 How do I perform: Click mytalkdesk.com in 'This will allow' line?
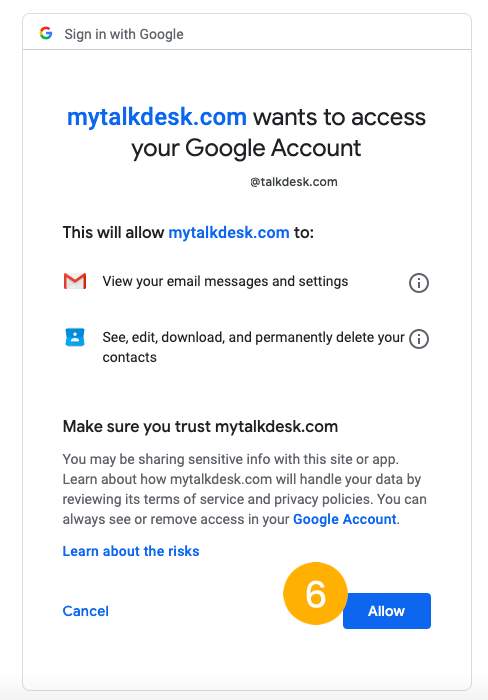[229, 233]
